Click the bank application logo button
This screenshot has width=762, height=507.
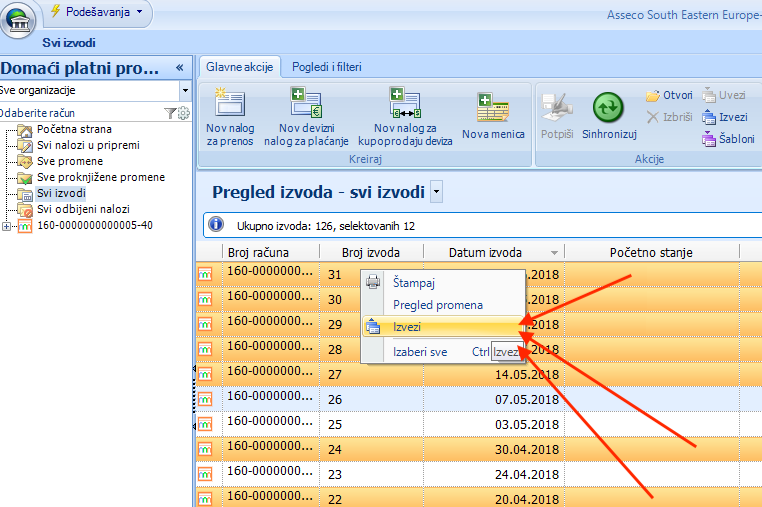(x=18, y=20)
